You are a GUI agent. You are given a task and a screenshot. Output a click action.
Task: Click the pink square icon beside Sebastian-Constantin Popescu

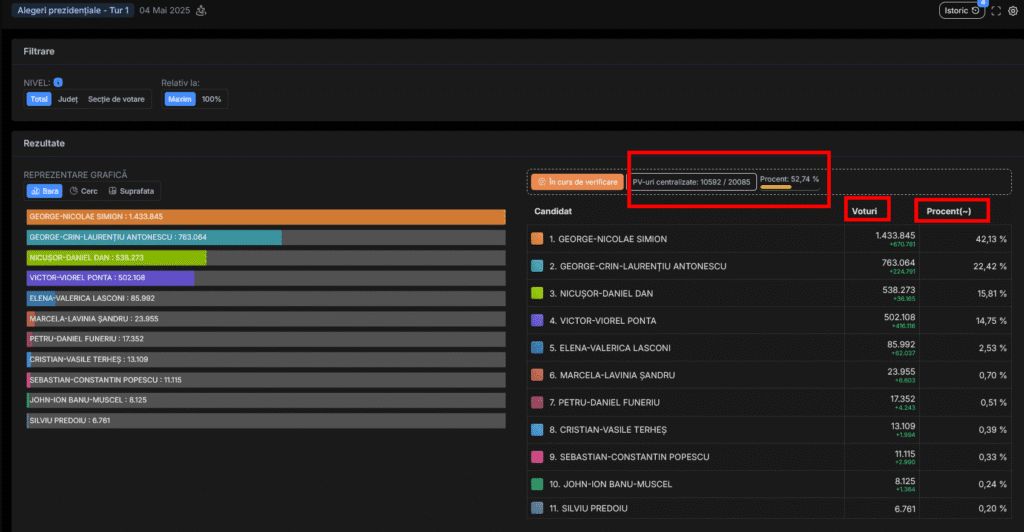pos(538,456)
